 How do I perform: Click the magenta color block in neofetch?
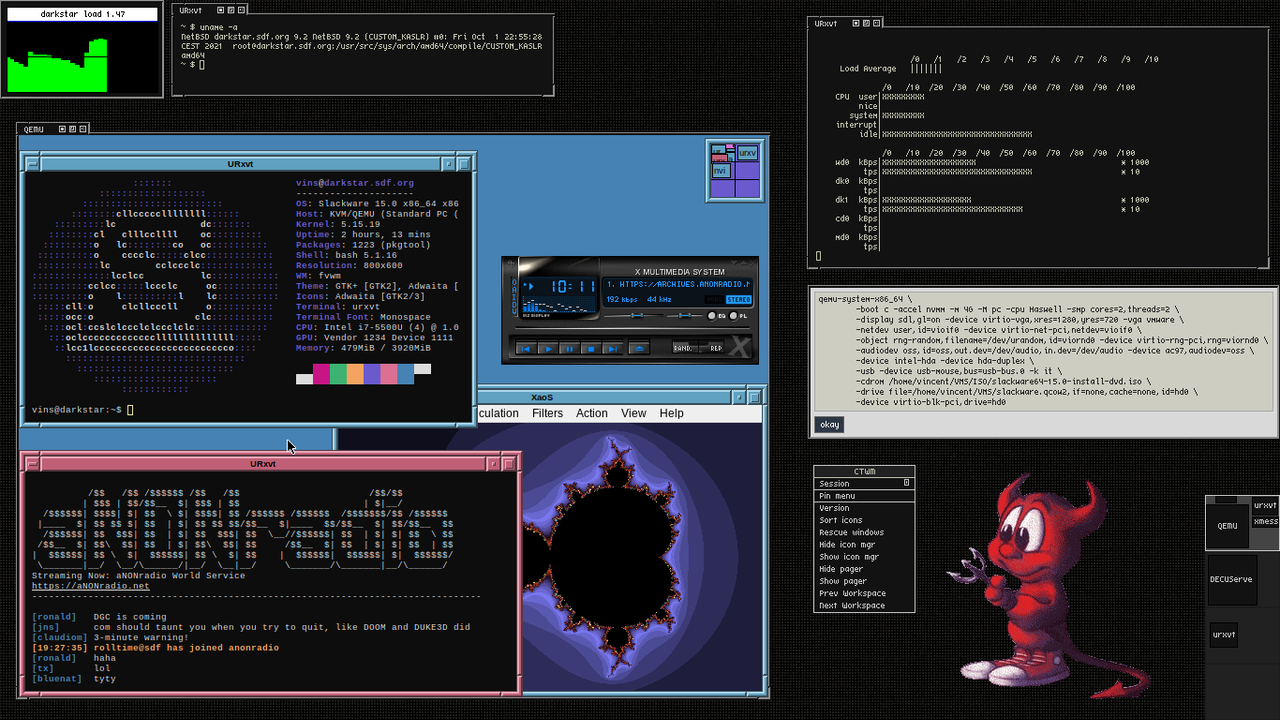(x=321, y=374)
